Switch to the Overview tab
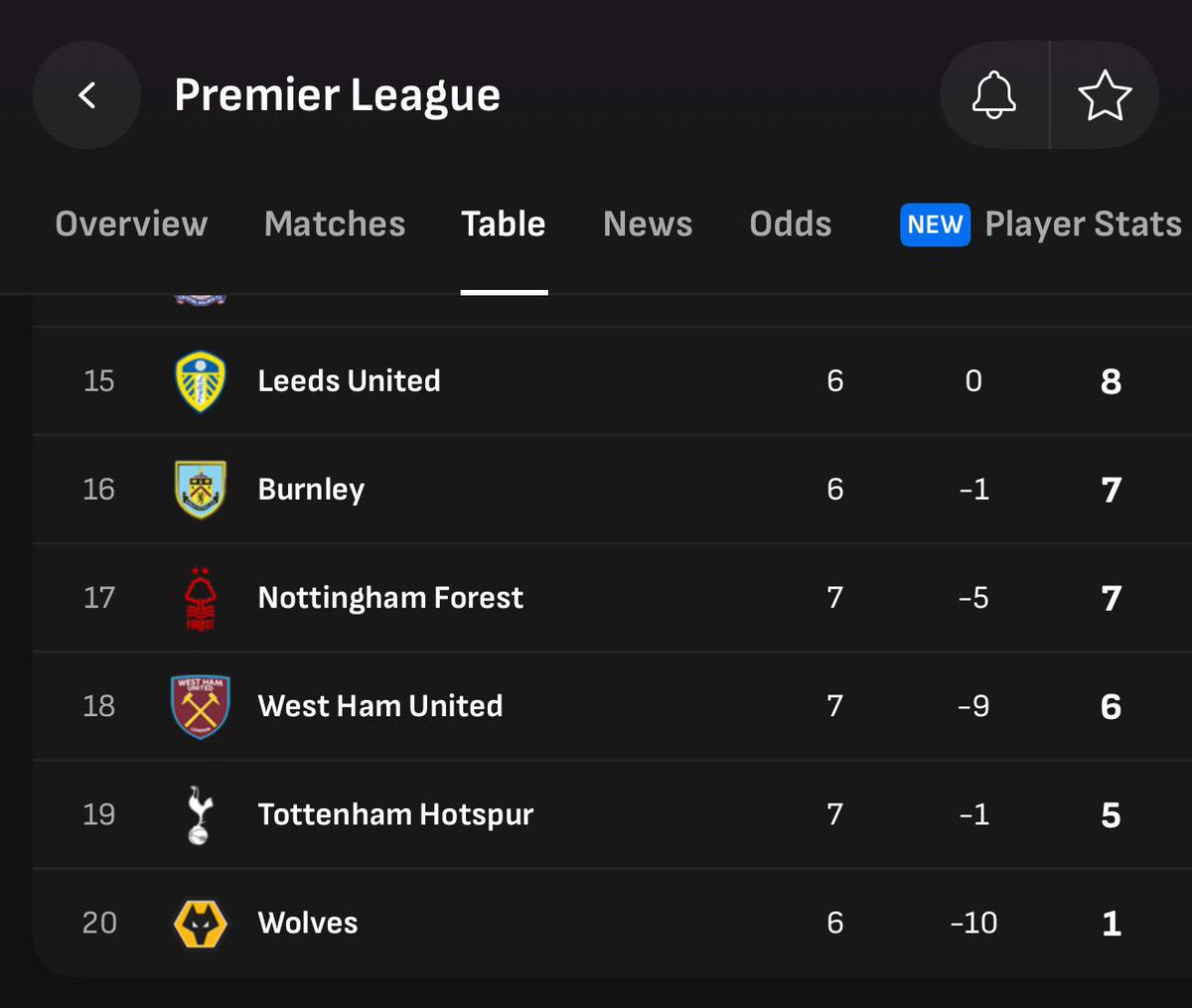Image resolution: width=1192 pixels, height=1008 pixels. pyautogui.click(x=131, y=224)
